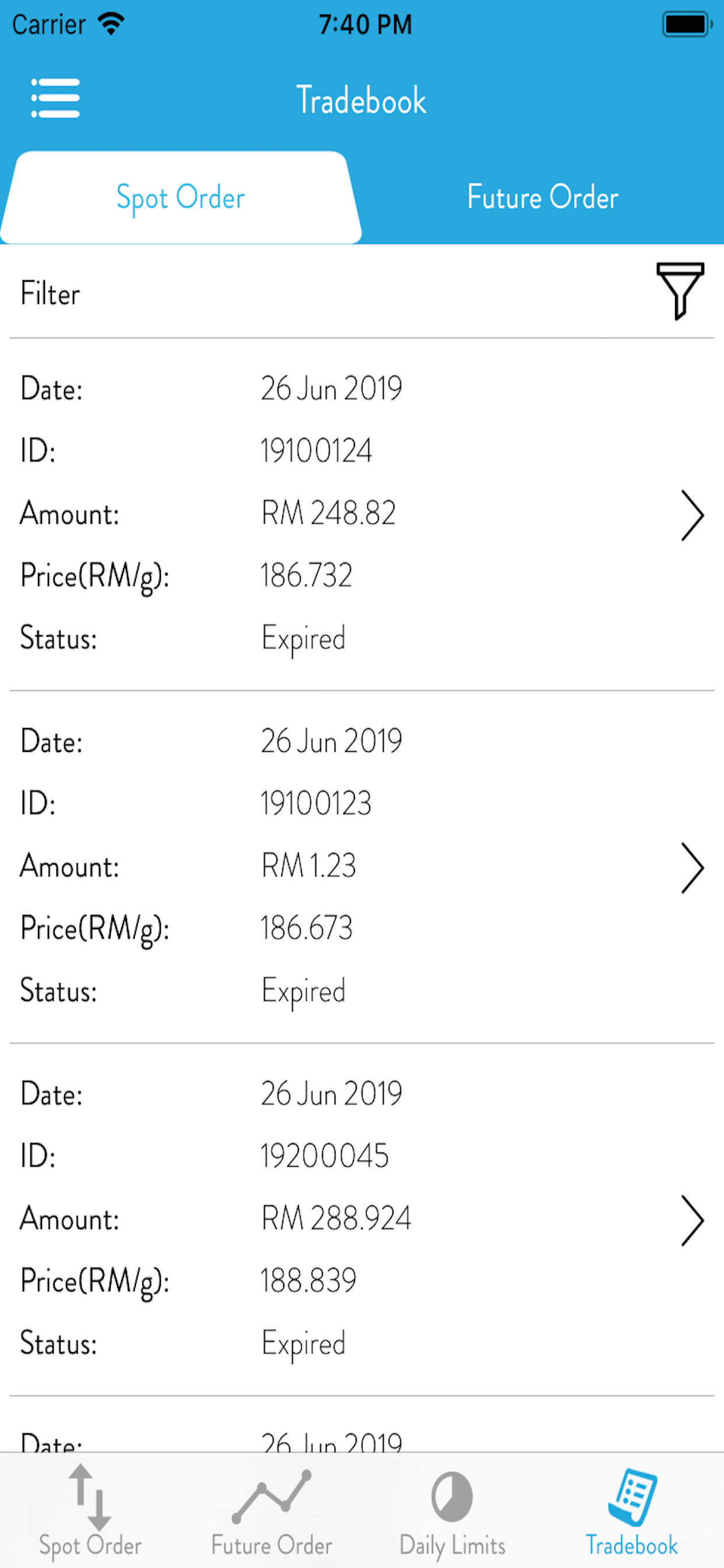Select the Spot Order top tab
The width and height of the screenshot is (724, 1568).
pos(181,197)
